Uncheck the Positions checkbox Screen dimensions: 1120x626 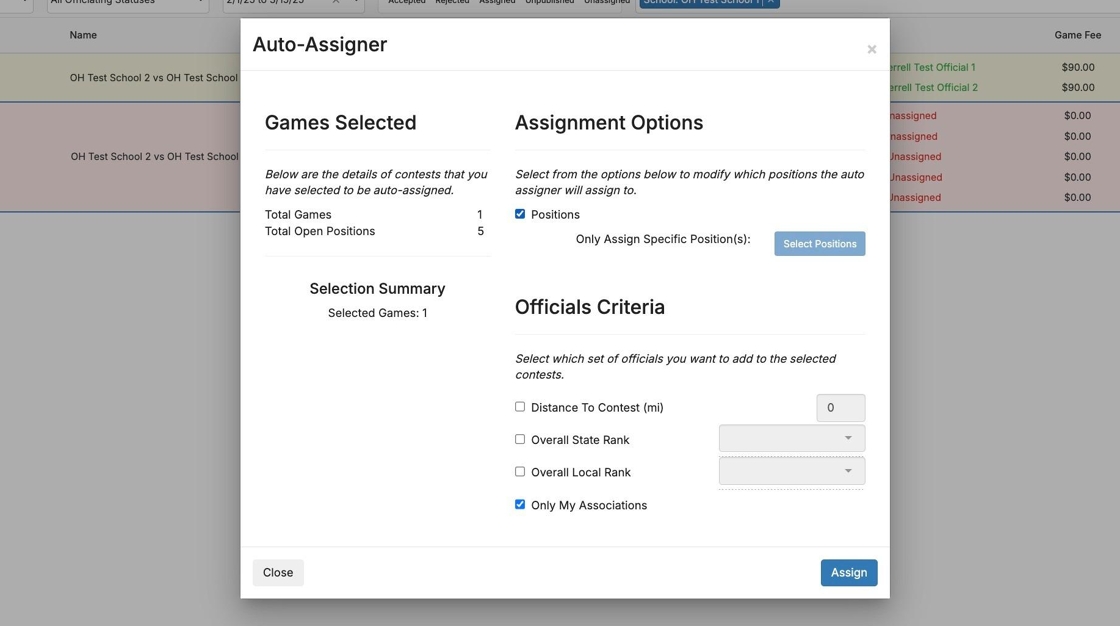pyautogui.click(x=520, y=214)
